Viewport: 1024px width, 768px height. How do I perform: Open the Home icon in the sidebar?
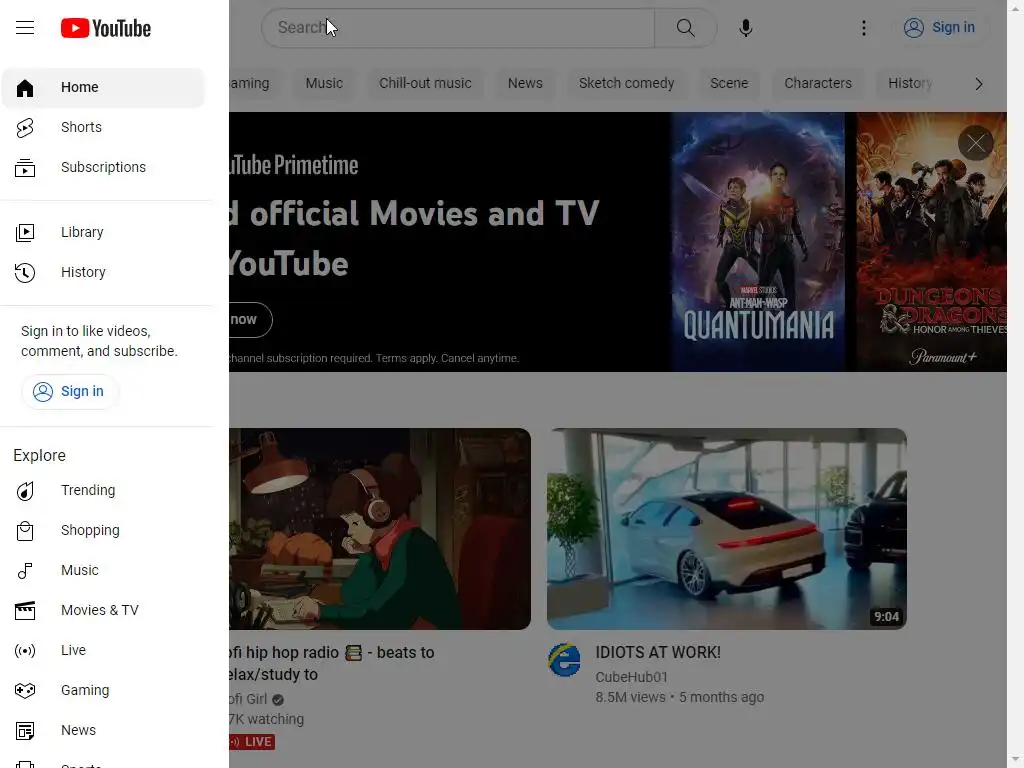pos(25,88)
